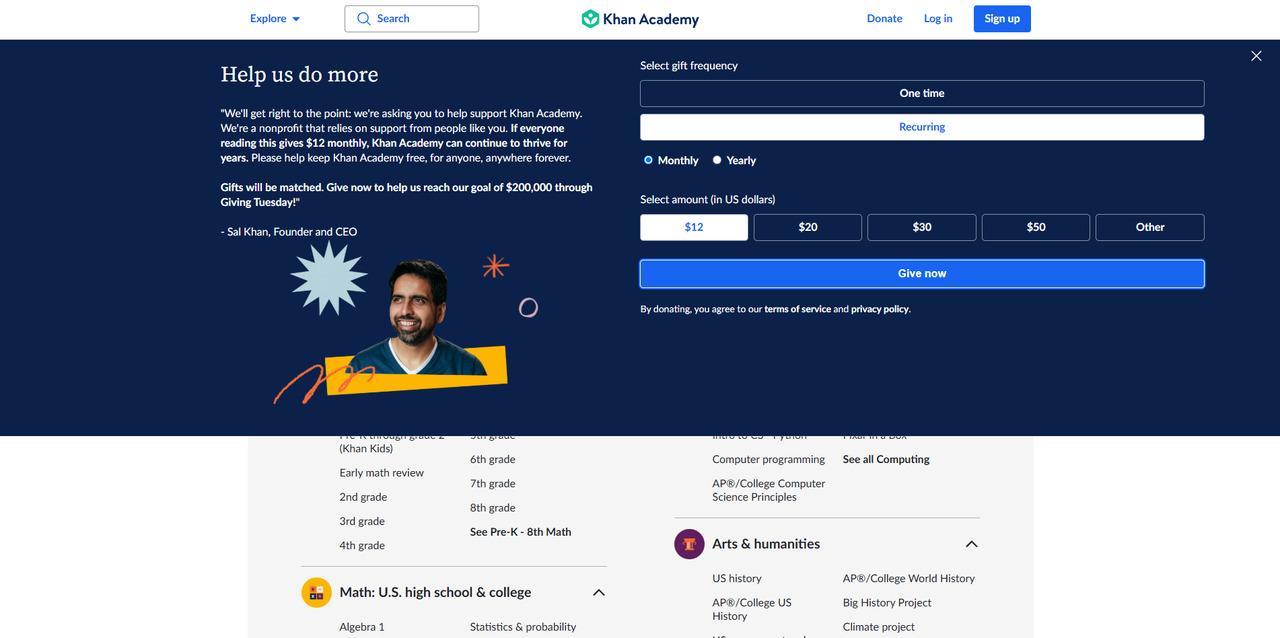Open the Donate link in header
The image size is (1280, 638).
click(884, 19)
